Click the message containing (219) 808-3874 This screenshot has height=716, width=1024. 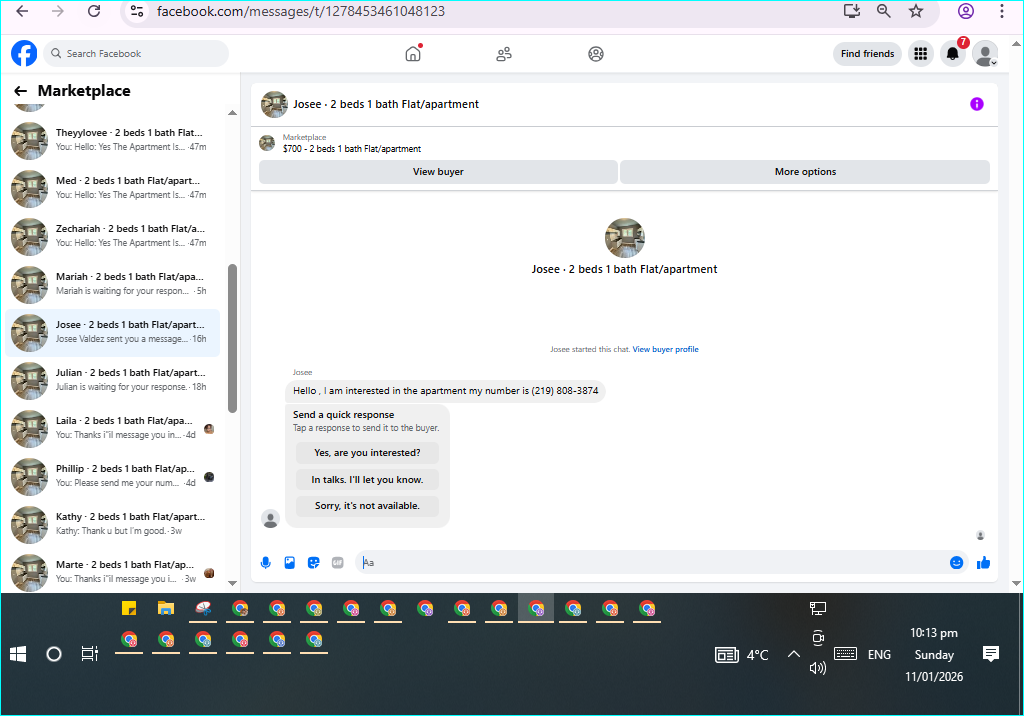[445, 391]
